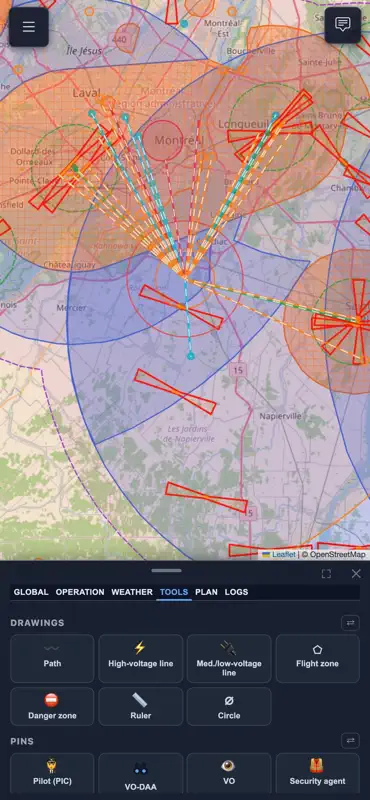Open the WEATHER tab
Image resolution: width=370 pixels, height=800 pixels.
click(x=132, y=592)
